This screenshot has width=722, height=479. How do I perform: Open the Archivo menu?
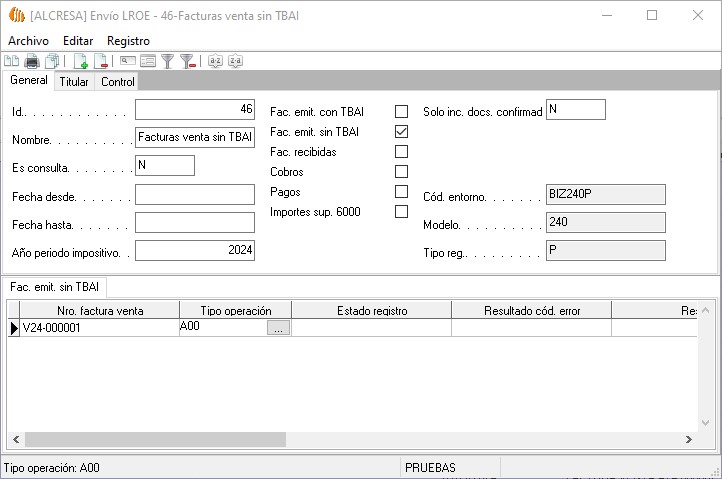28,40
